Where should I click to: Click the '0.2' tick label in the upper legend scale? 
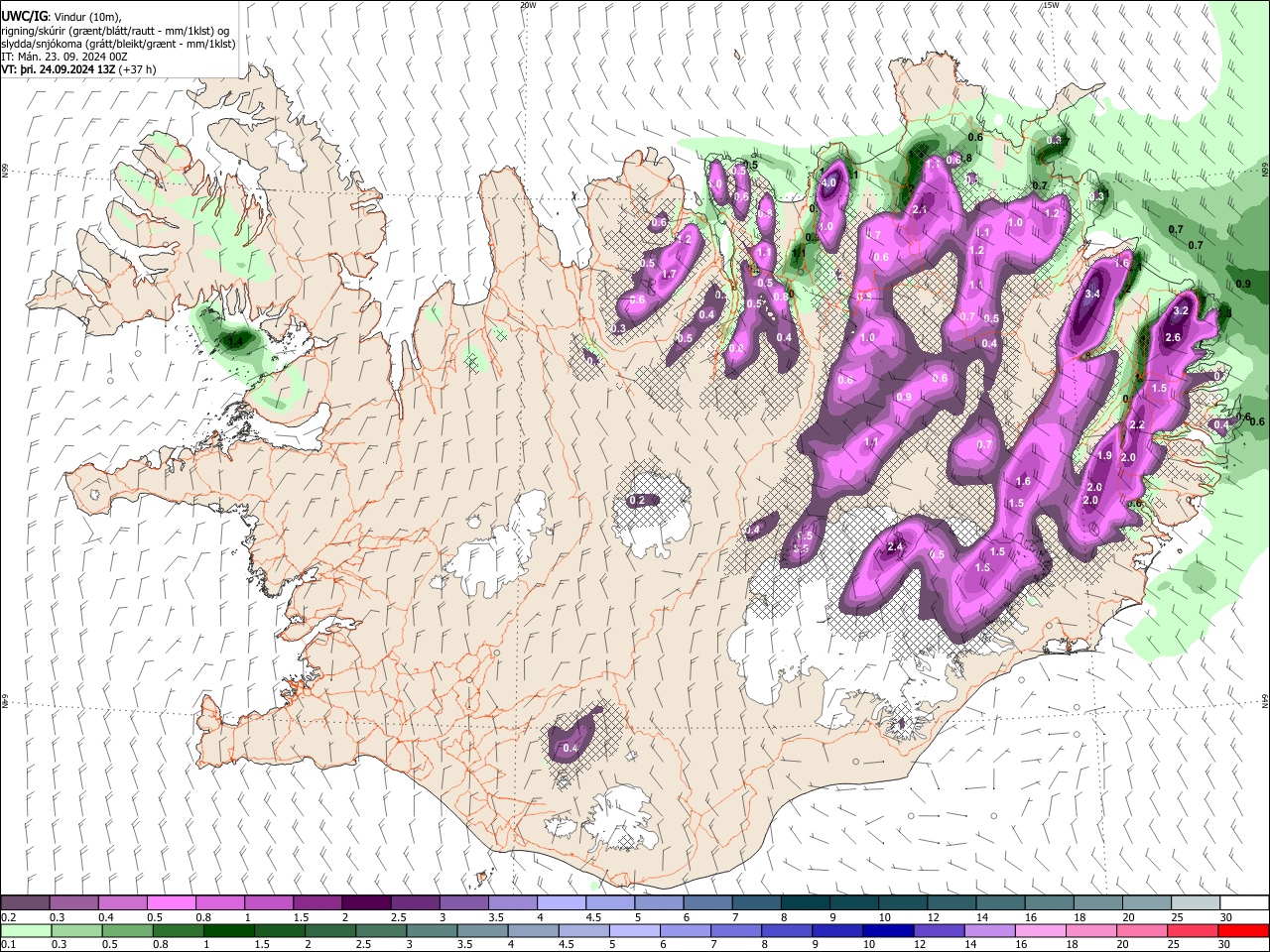point(8,917)
